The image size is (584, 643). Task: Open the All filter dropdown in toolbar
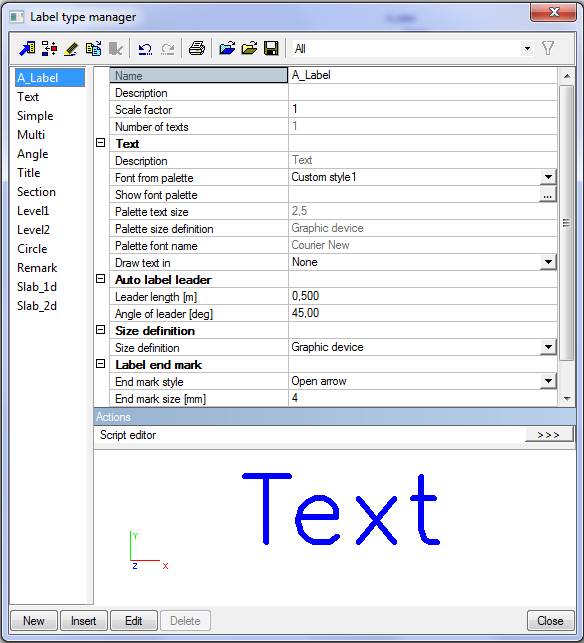[x=527, y=49]
